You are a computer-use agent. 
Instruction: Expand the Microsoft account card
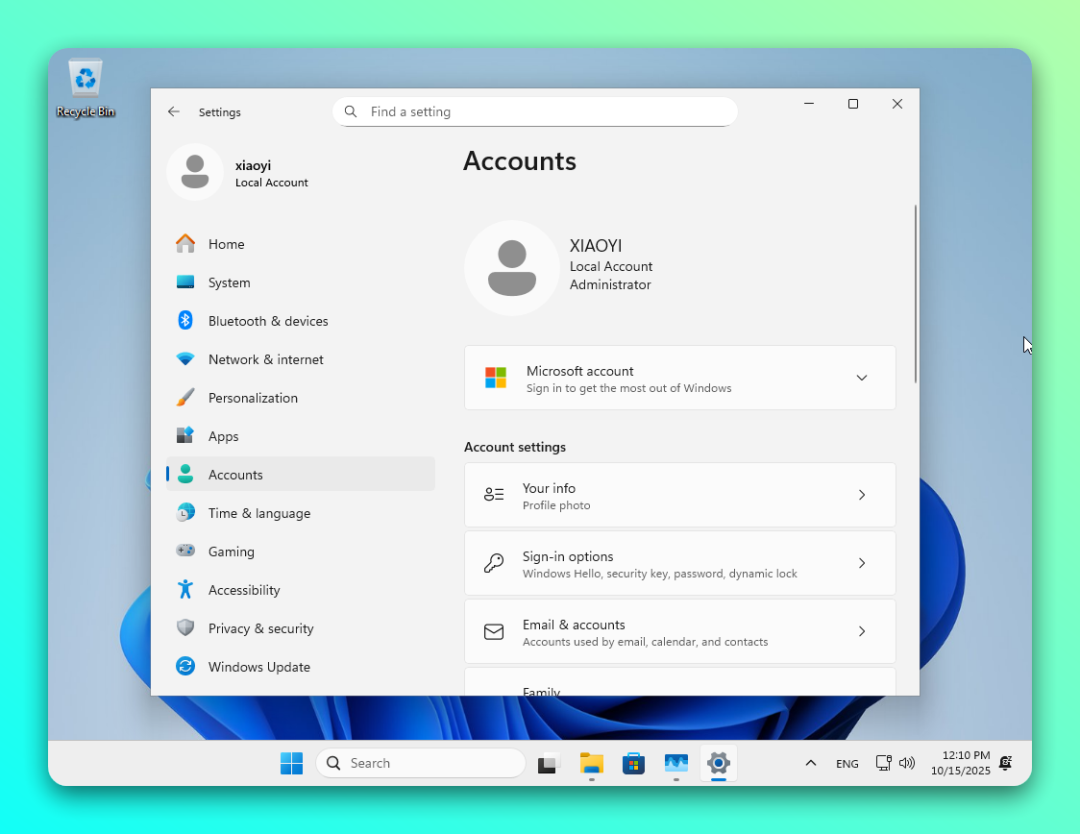point(861,378)
